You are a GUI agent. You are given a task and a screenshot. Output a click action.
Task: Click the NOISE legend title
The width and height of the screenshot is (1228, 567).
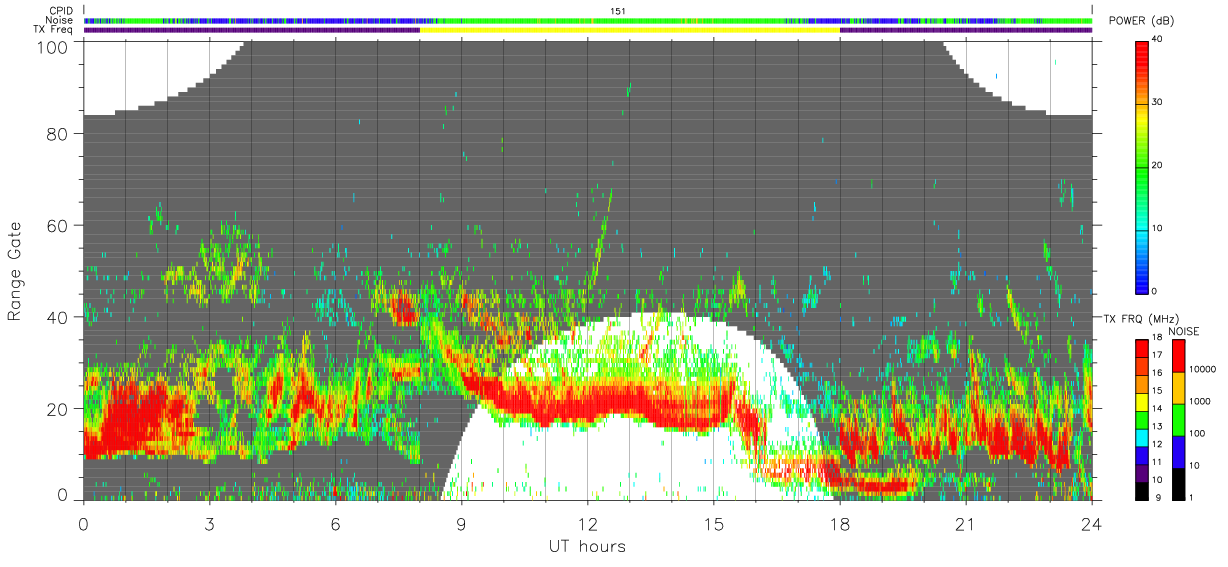1183,331
